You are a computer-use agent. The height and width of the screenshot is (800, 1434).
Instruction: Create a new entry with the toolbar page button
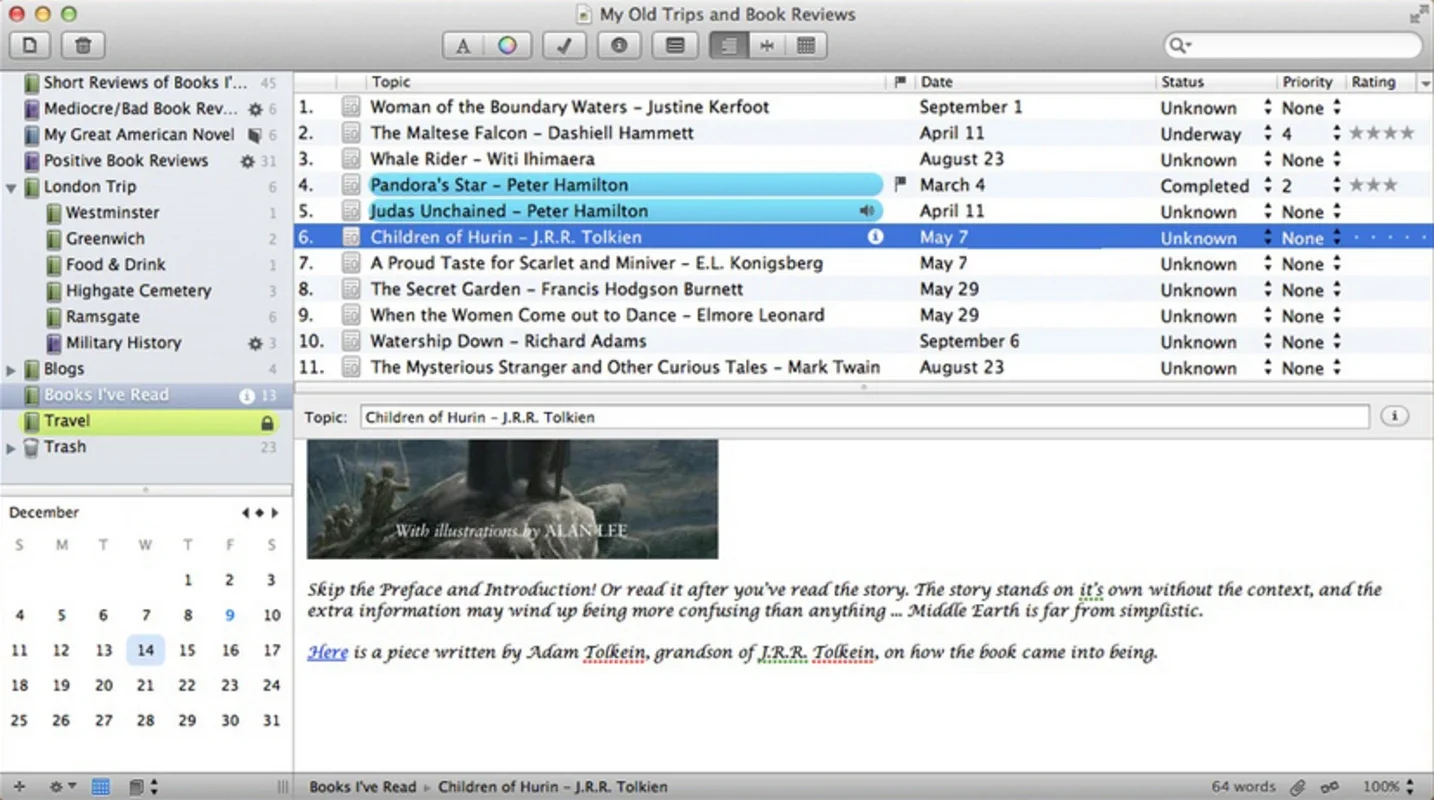click(30, 45)
